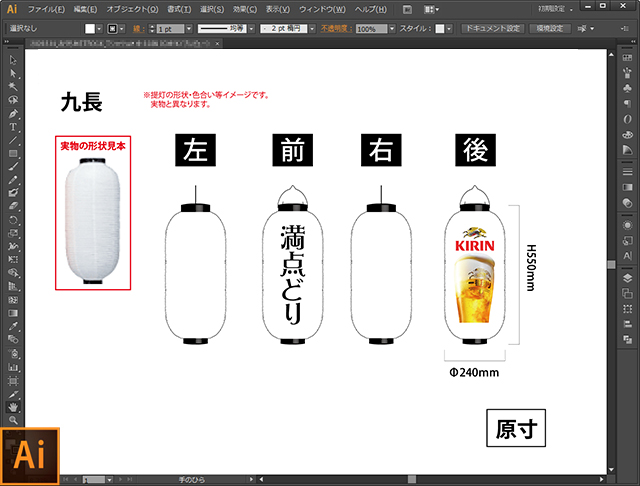Select the Magic Wand tool
The width and height of the screenshot is (640, 486).
[12, 87]
